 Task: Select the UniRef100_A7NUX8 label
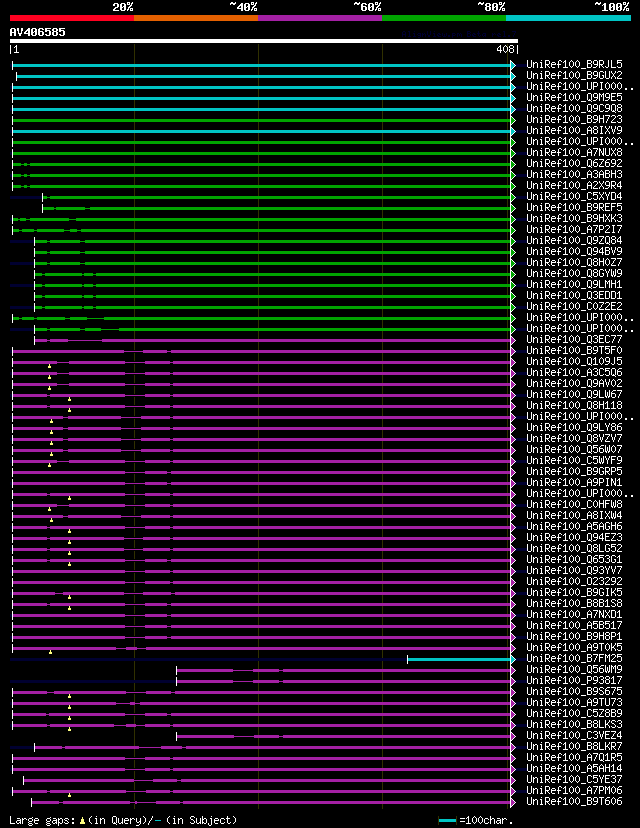coord(574,153)
